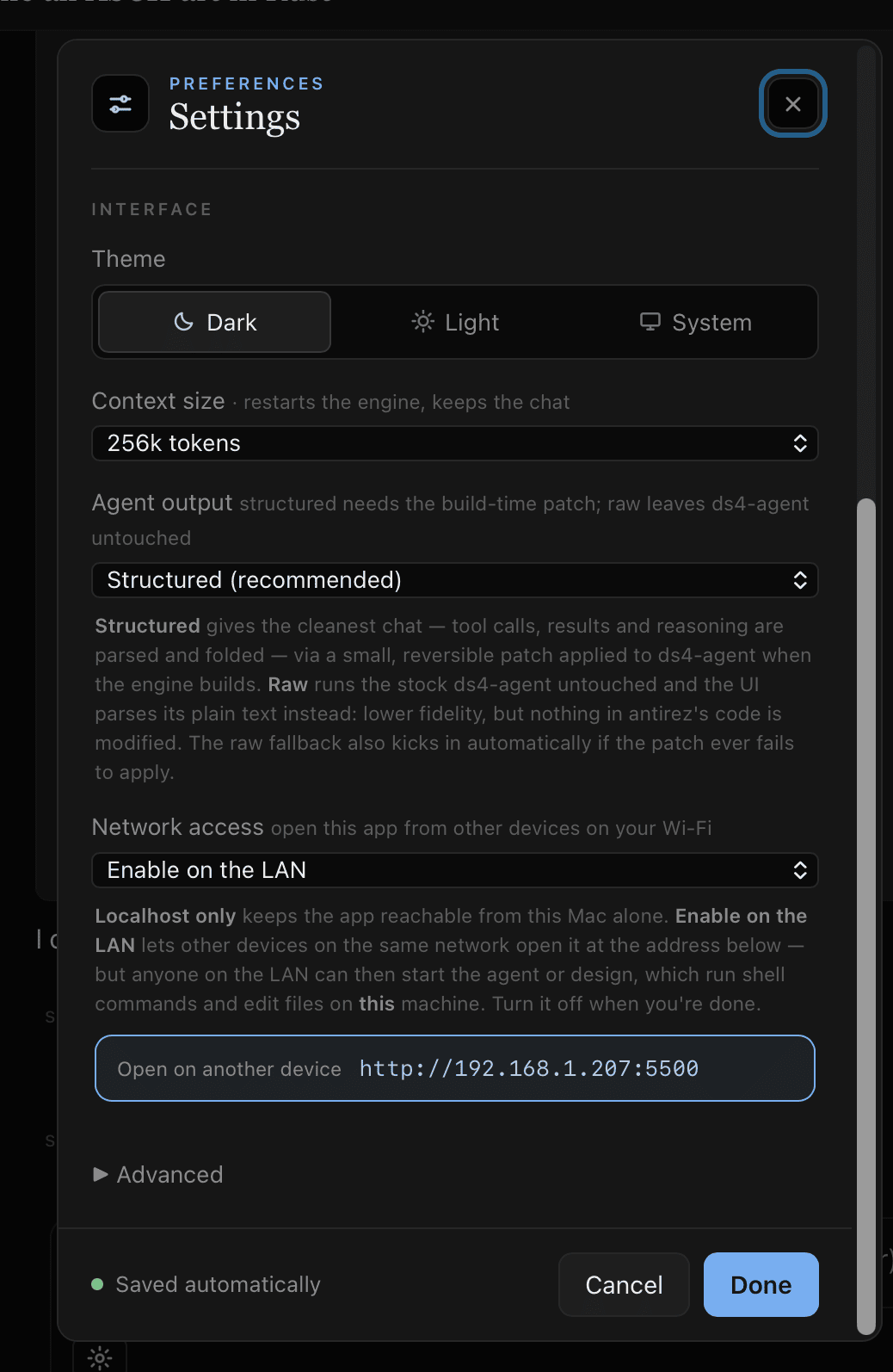Click the green Saved automatically status dot
The image size is (893, 1372).
[97, 1284]
